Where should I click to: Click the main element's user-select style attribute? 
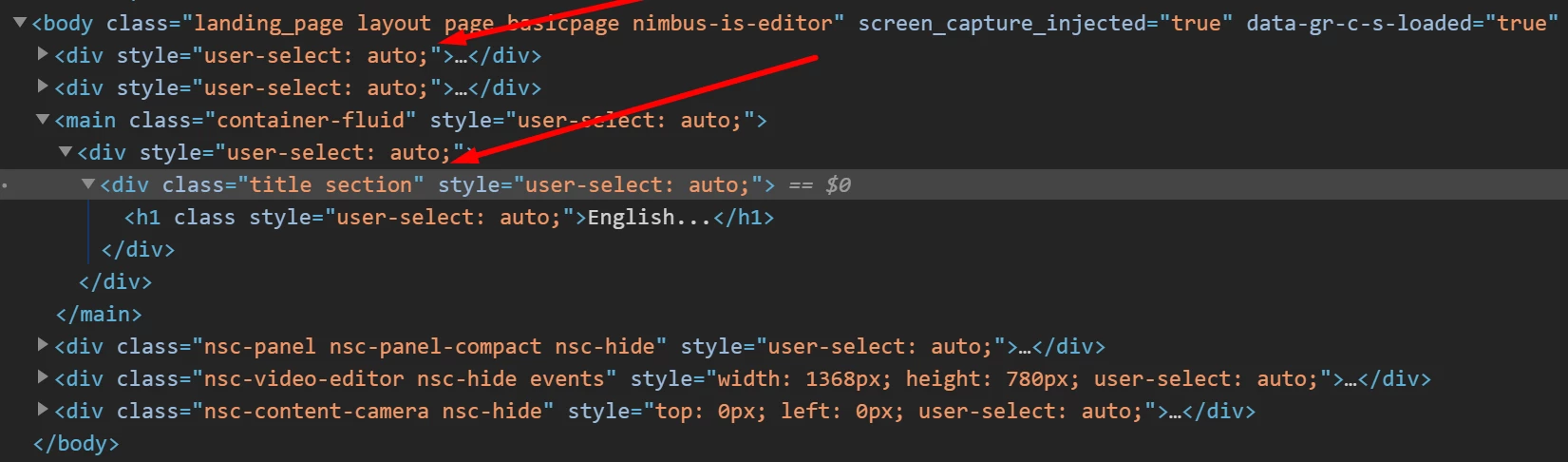point(593,121)
